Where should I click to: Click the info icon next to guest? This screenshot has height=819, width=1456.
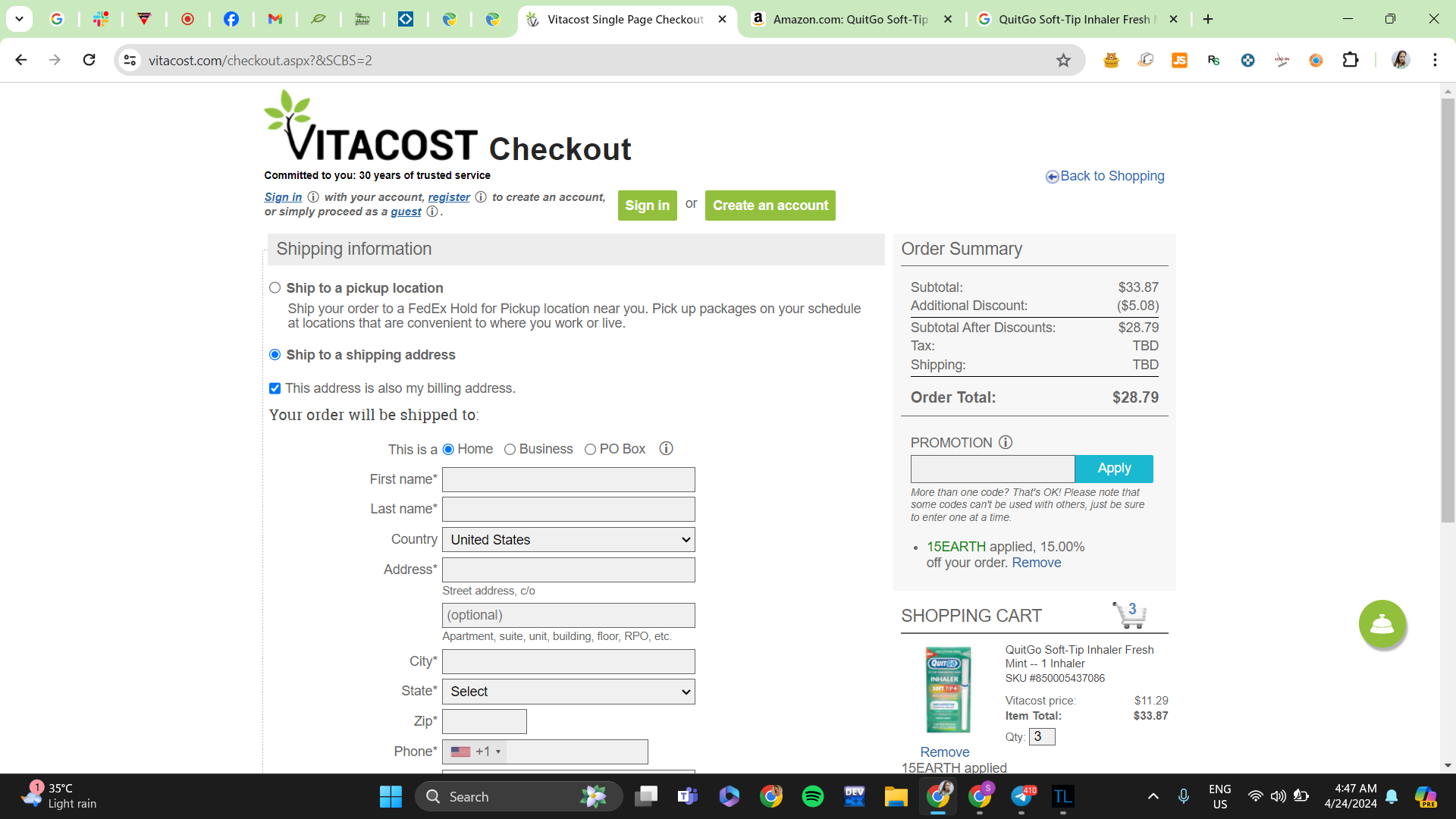432,212
